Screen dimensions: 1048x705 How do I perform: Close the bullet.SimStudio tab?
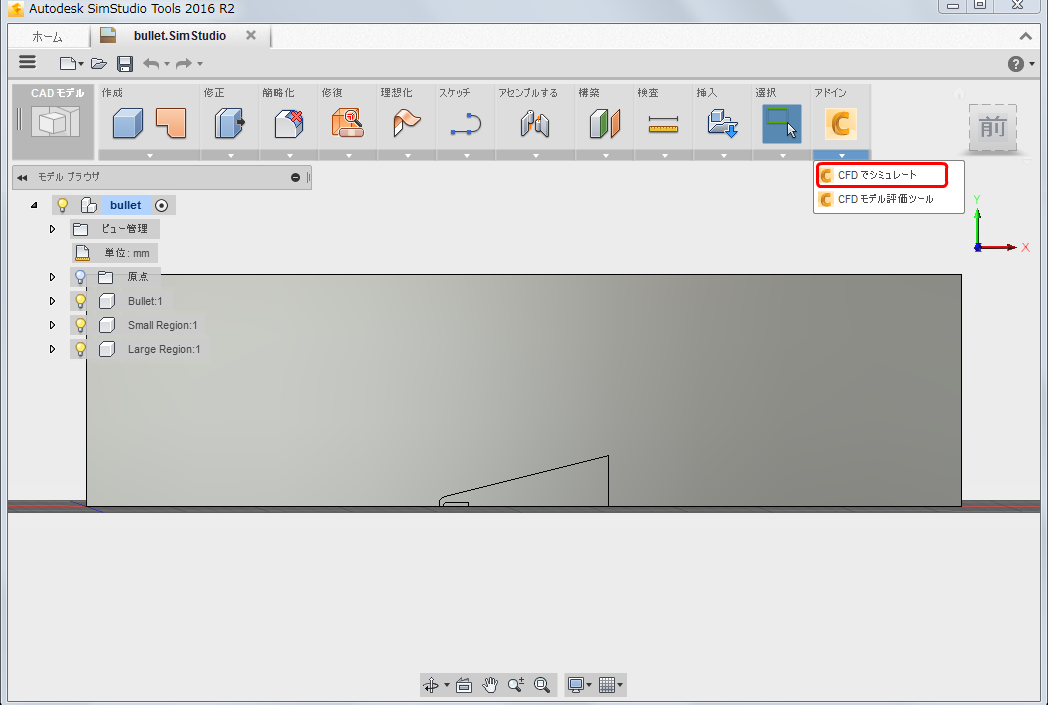[251, 35]
